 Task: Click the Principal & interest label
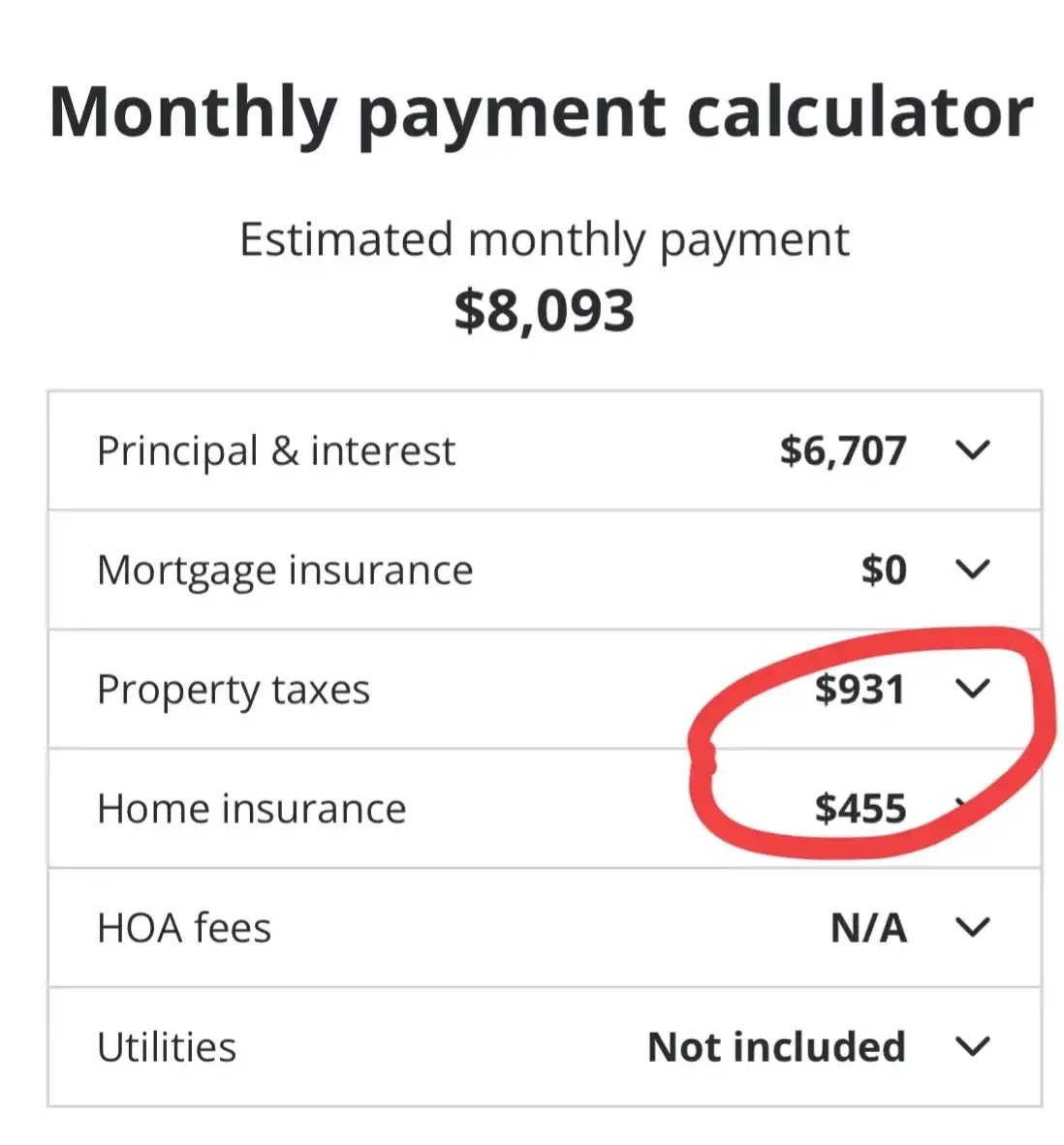tap(276, 450)
